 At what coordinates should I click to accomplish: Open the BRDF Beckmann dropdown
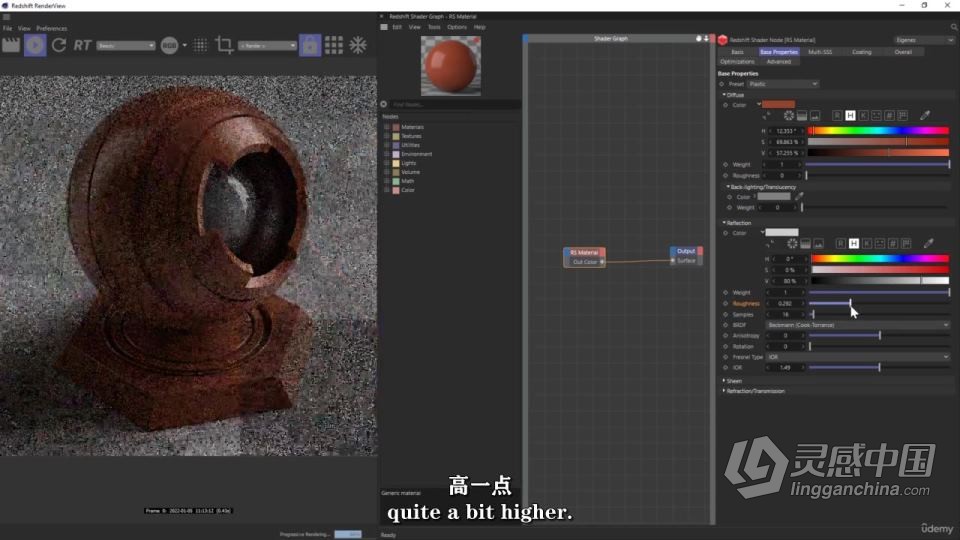(x=857, y=324)
